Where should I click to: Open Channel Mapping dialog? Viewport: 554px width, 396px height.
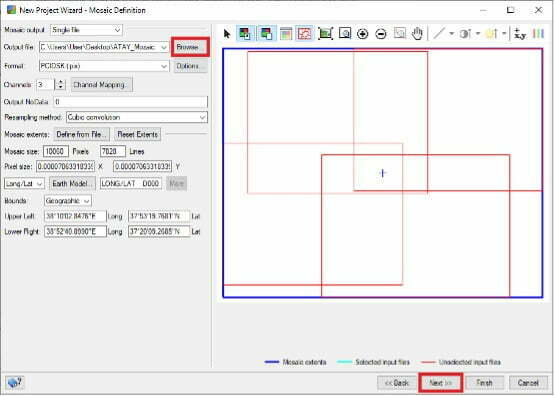click(x=102, y=85)
